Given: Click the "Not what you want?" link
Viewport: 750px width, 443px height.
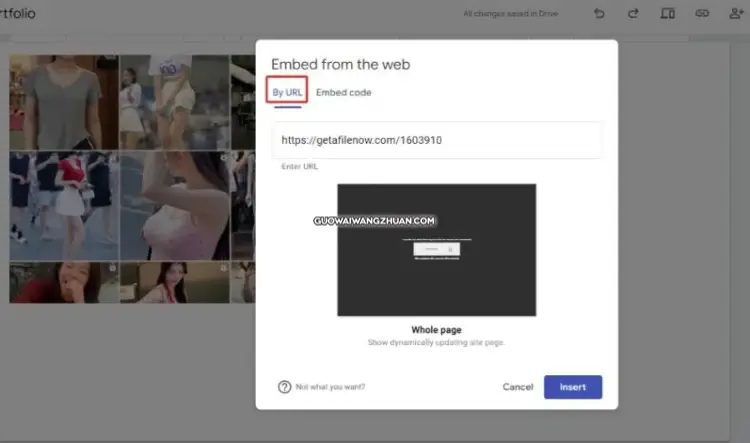Looking at the screenshot, I should [x=330, y=387].
